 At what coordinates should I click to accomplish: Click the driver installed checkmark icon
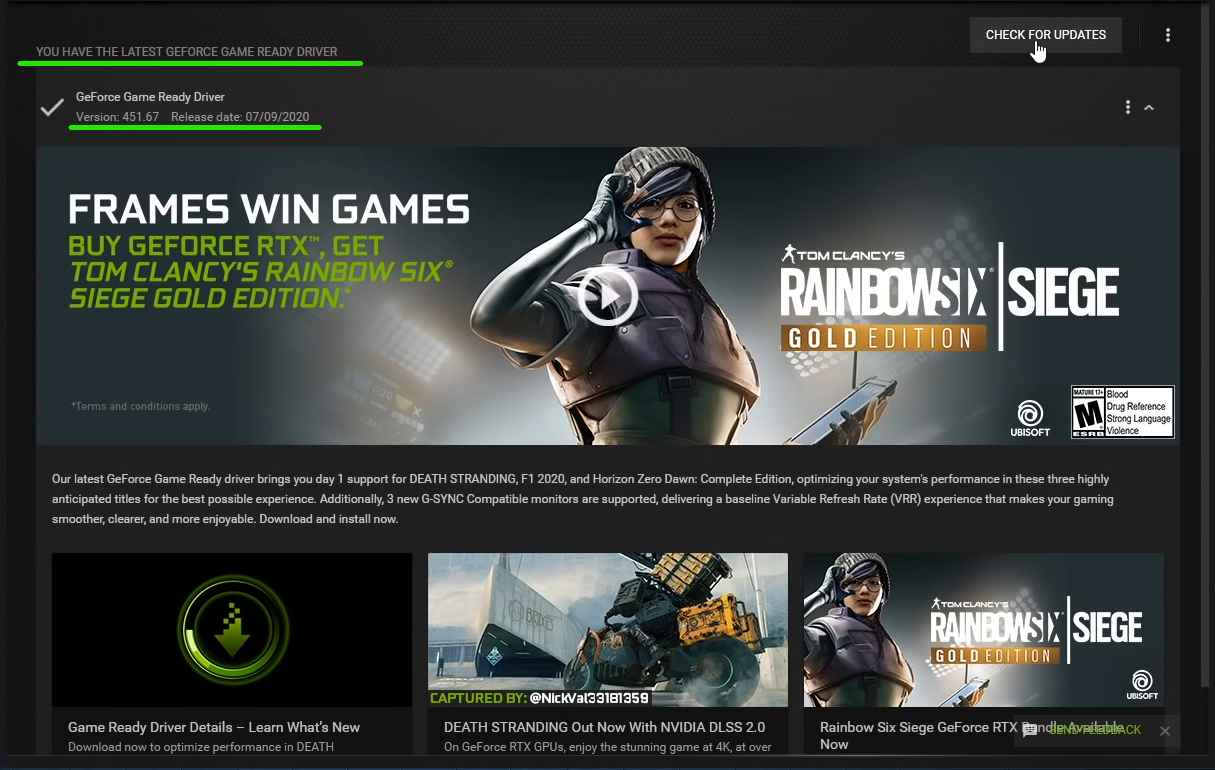pyautogui.click(x=52, y=107)
